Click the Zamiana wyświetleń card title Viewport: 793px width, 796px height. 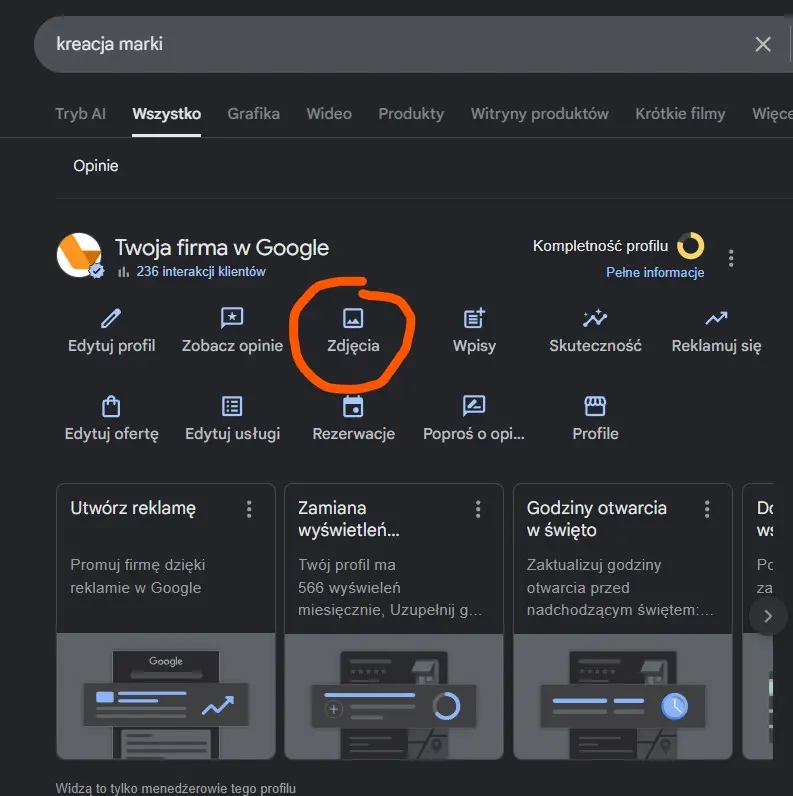point(349,519)
